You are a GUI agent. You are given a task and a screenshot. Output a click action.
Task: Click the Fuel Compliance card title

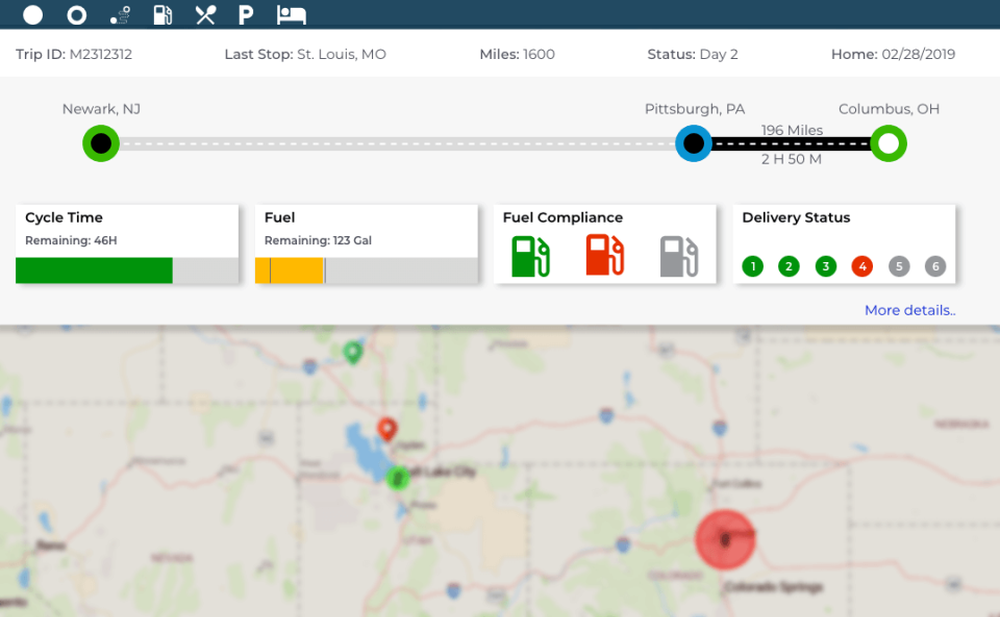562,218
